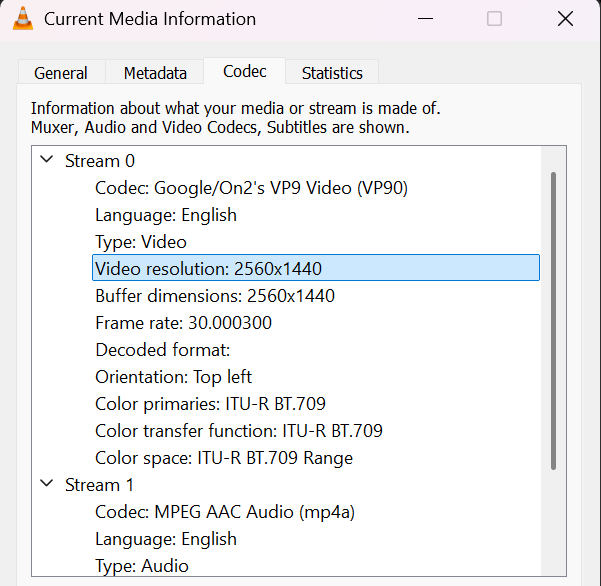Maximize the Current Media Information window
Image resolution: width=601 pixels, height=586 pixels.
point(494,19)
